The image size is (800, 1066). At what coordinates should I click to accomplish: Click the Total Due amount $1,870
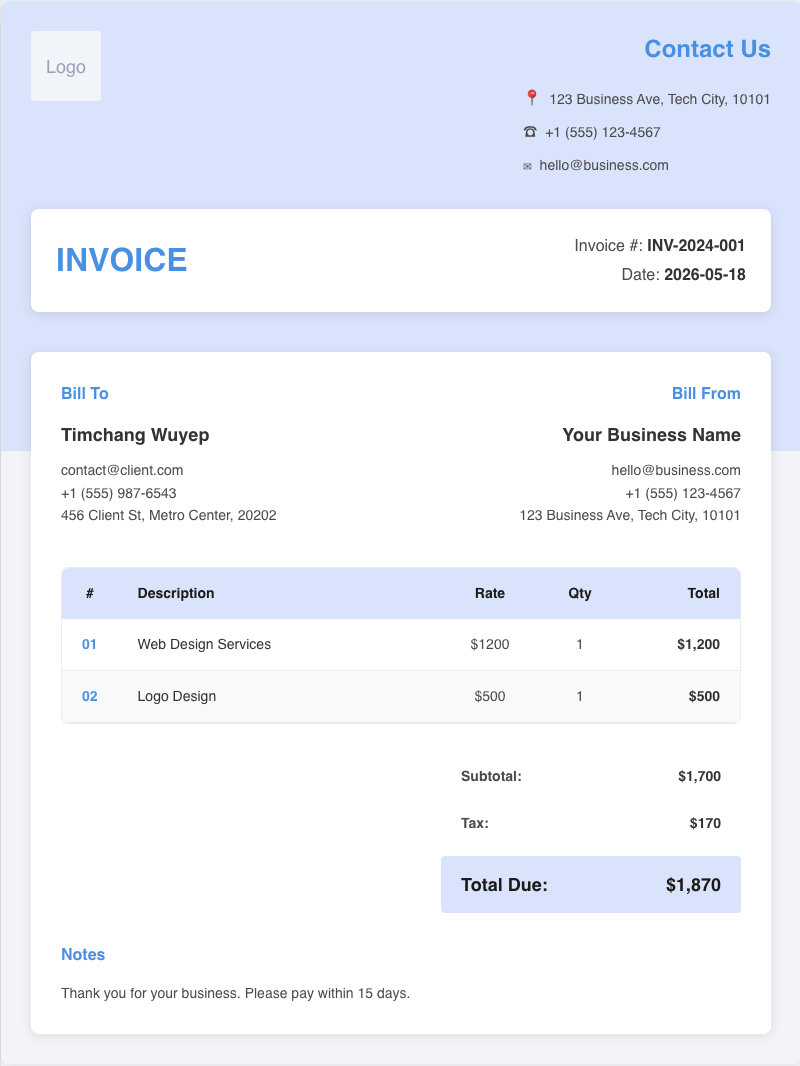(x=693, y=884)
